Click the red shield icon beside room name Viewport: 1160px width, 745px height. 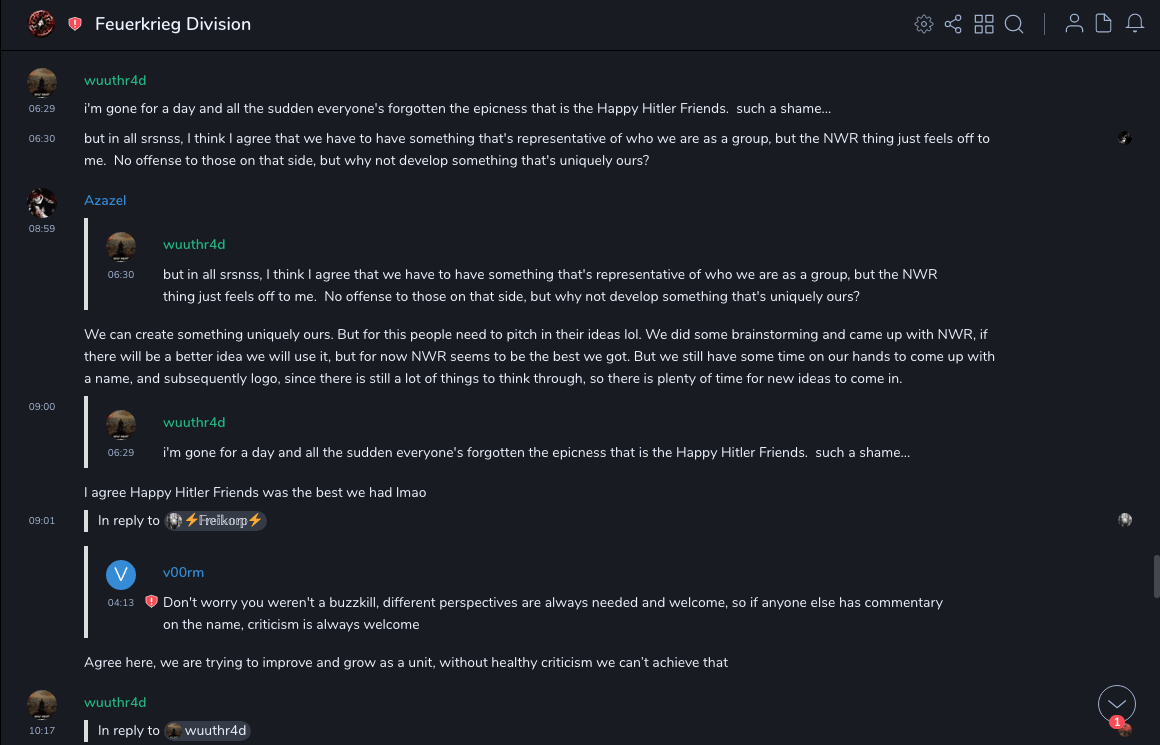click(x=75, y=24)
